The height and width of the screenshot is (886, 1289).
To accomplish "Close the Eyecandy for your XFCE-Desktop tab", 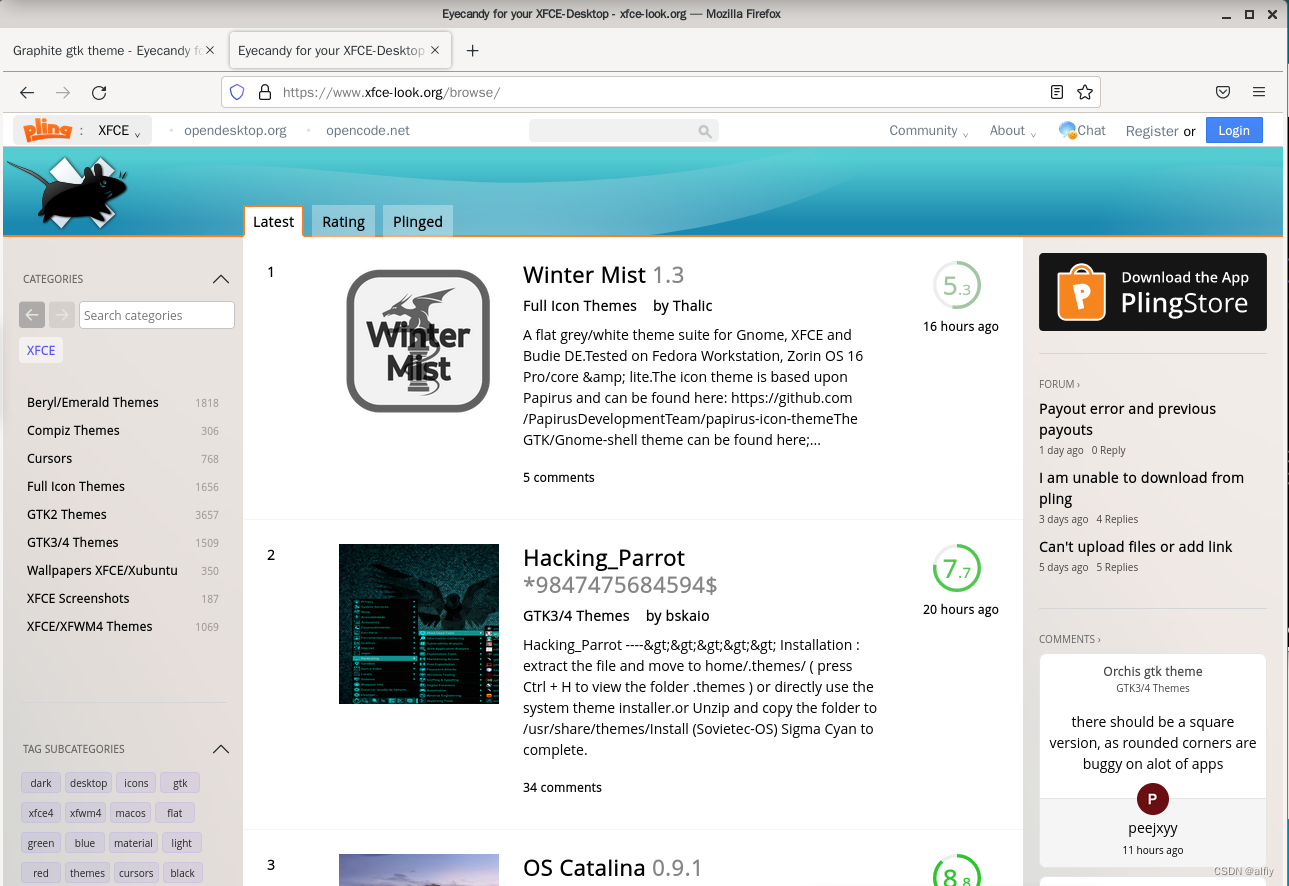I will (435, 50).
